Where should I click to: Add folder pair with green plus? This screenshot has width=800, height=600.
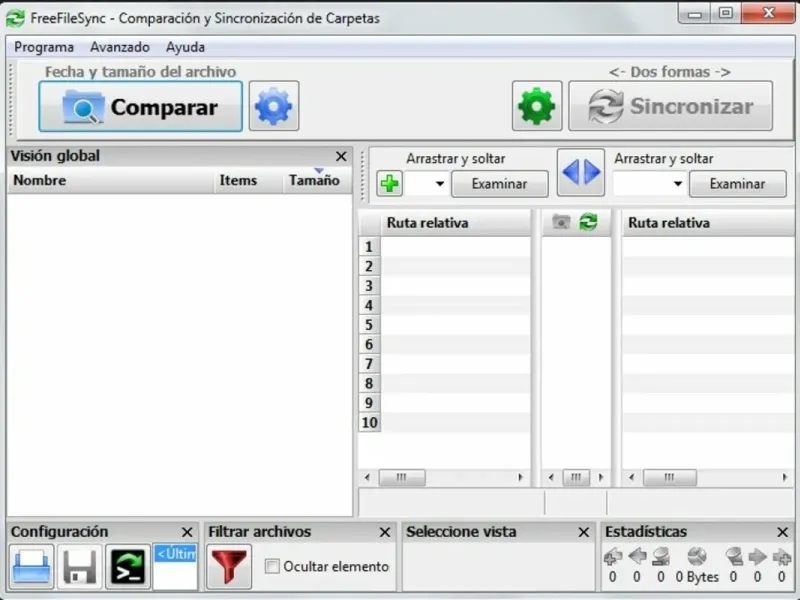pyautogui.click(x=390, y=184)
